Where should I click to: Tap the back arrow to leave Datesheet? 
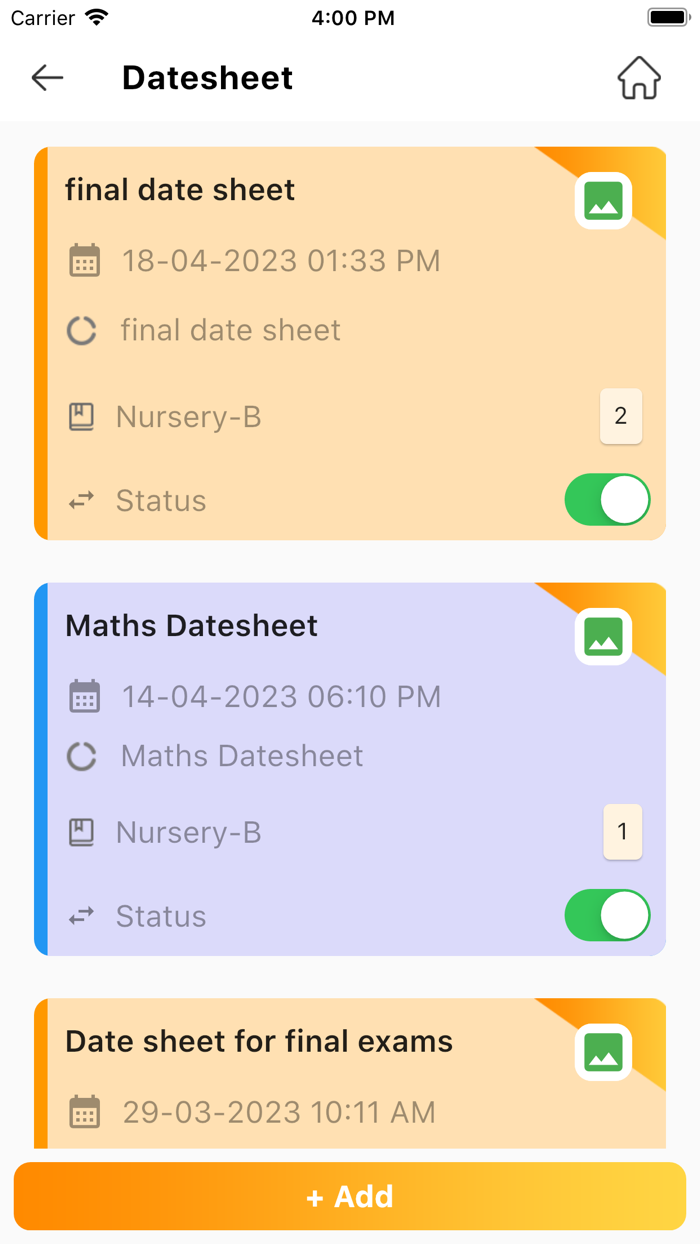47,77
